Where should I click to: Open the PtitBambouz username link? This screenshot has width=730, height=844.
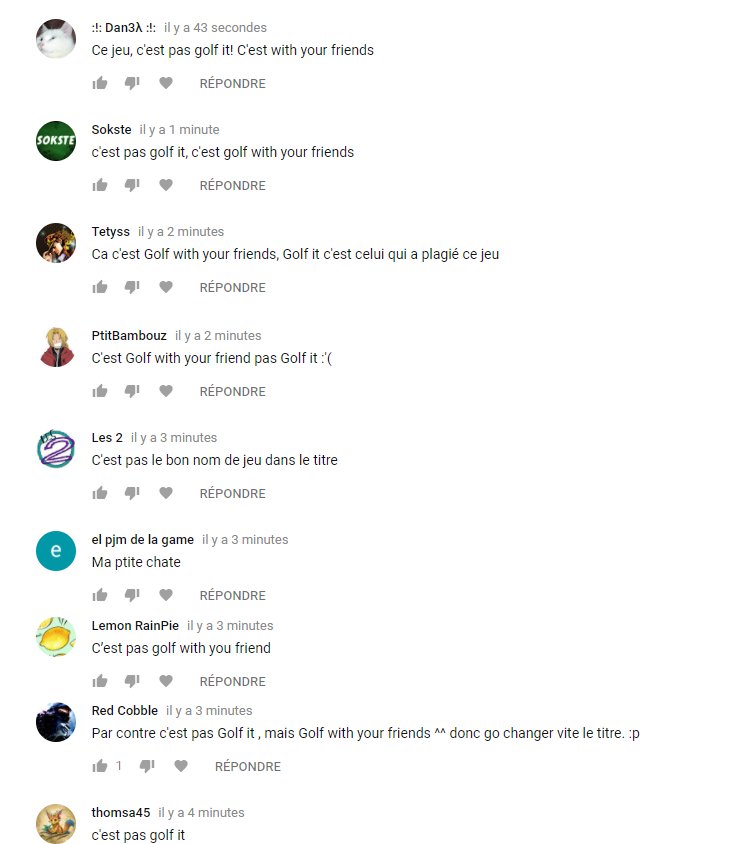click(x=129, y=335)
